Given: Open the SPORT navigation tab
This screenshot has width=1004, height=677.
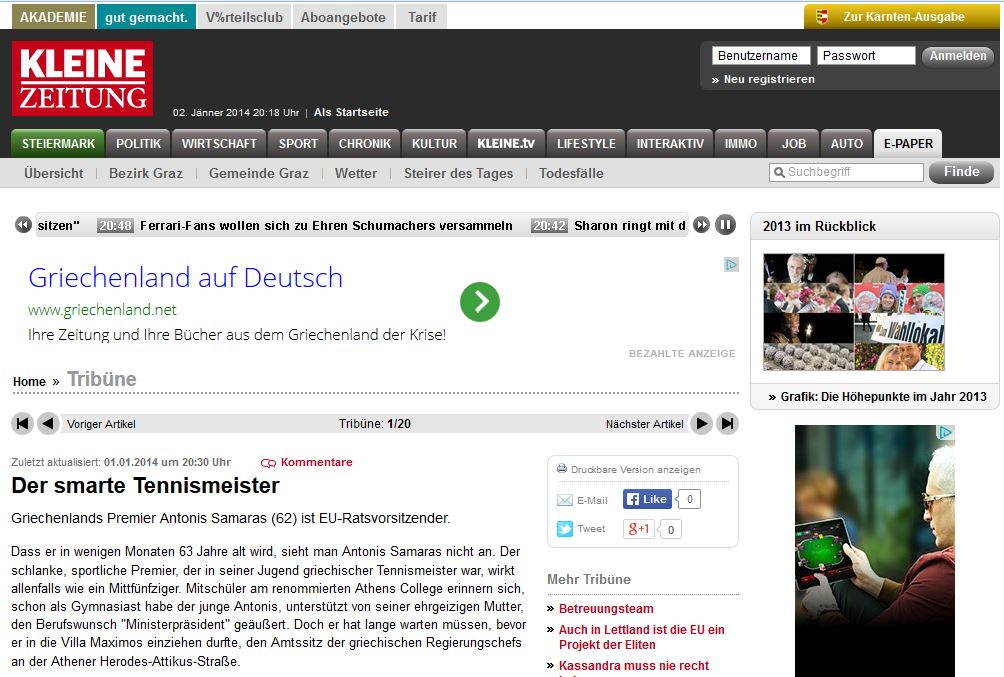Looking at the screenshot, I should tap(298, 143).
